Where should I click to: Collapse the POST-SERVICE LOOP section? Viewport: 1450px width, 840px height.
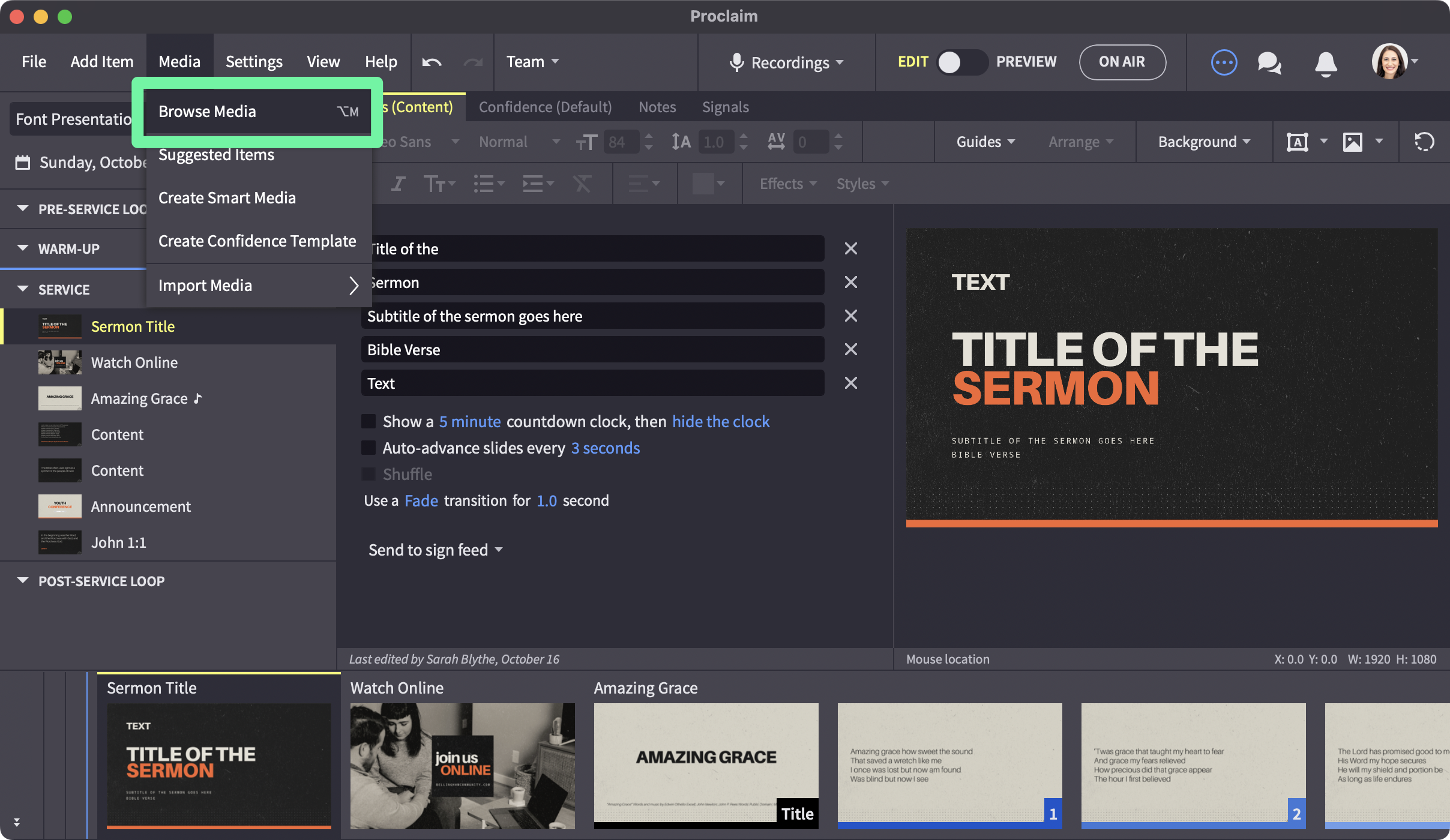pos(23,581)
